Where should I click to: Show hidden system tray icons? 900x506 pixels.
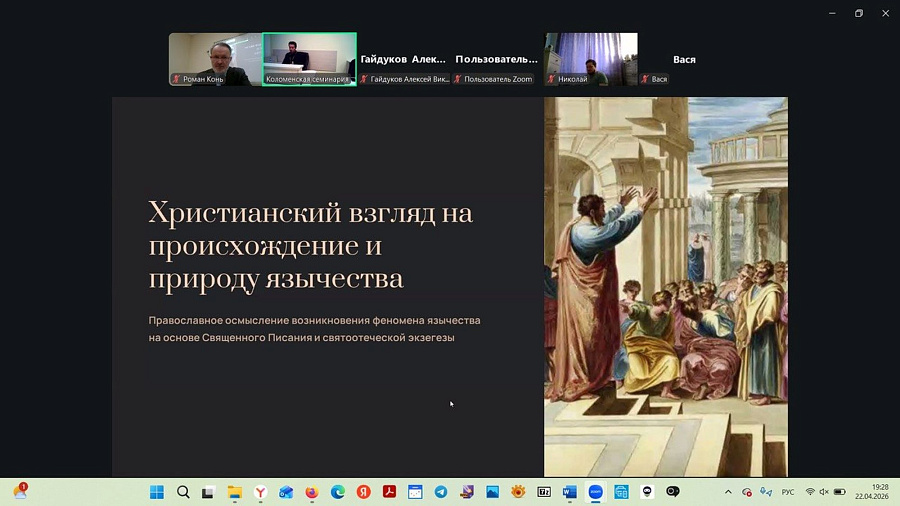click(728, 492)
